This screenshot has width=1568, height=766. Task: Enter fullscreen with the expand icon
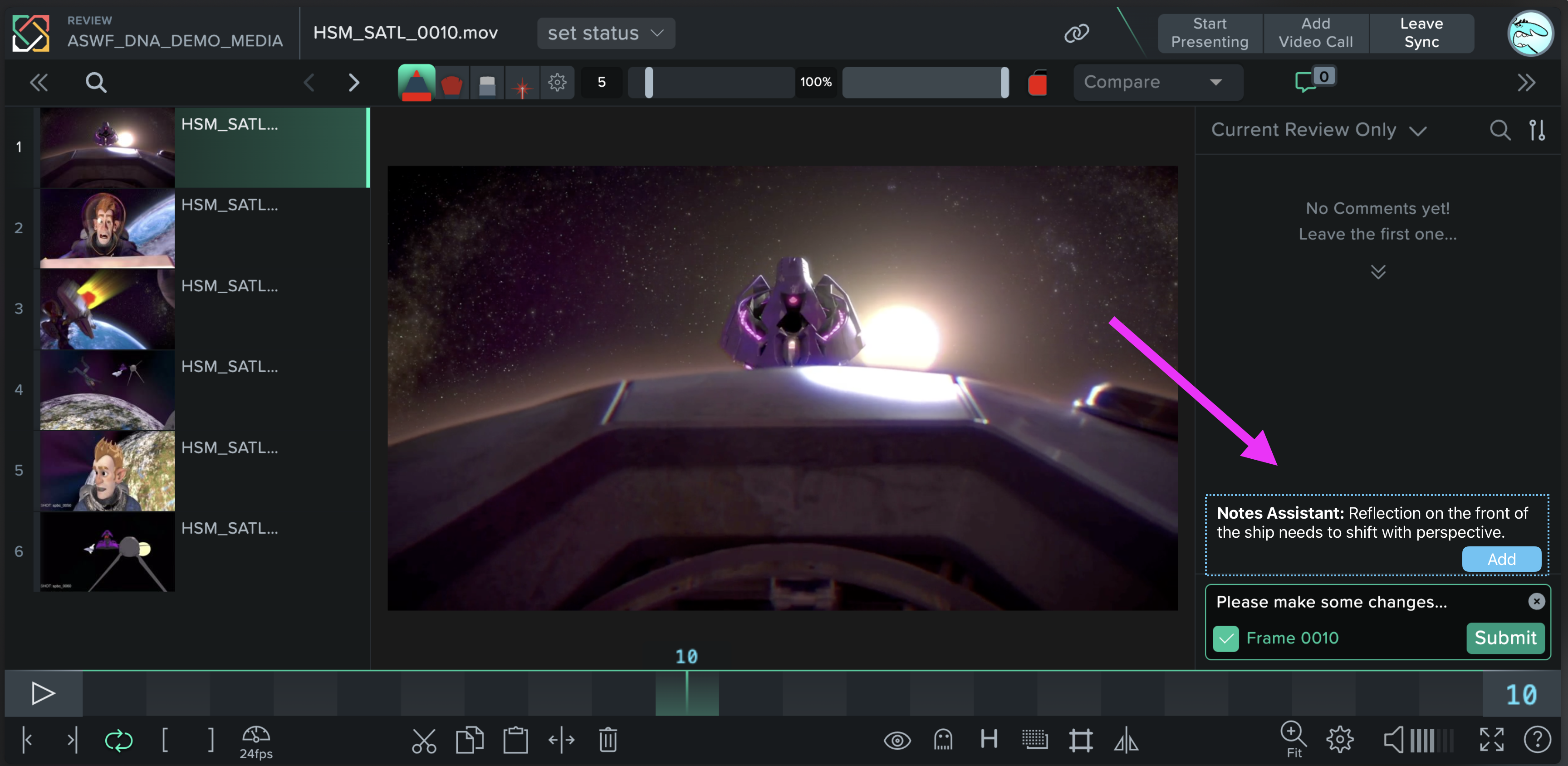pos(1491,741)
